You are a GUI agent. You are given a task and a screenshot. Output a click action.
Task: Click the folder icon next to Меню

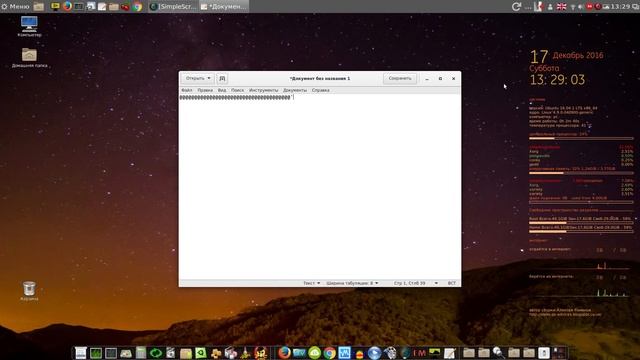click(39, 7)
